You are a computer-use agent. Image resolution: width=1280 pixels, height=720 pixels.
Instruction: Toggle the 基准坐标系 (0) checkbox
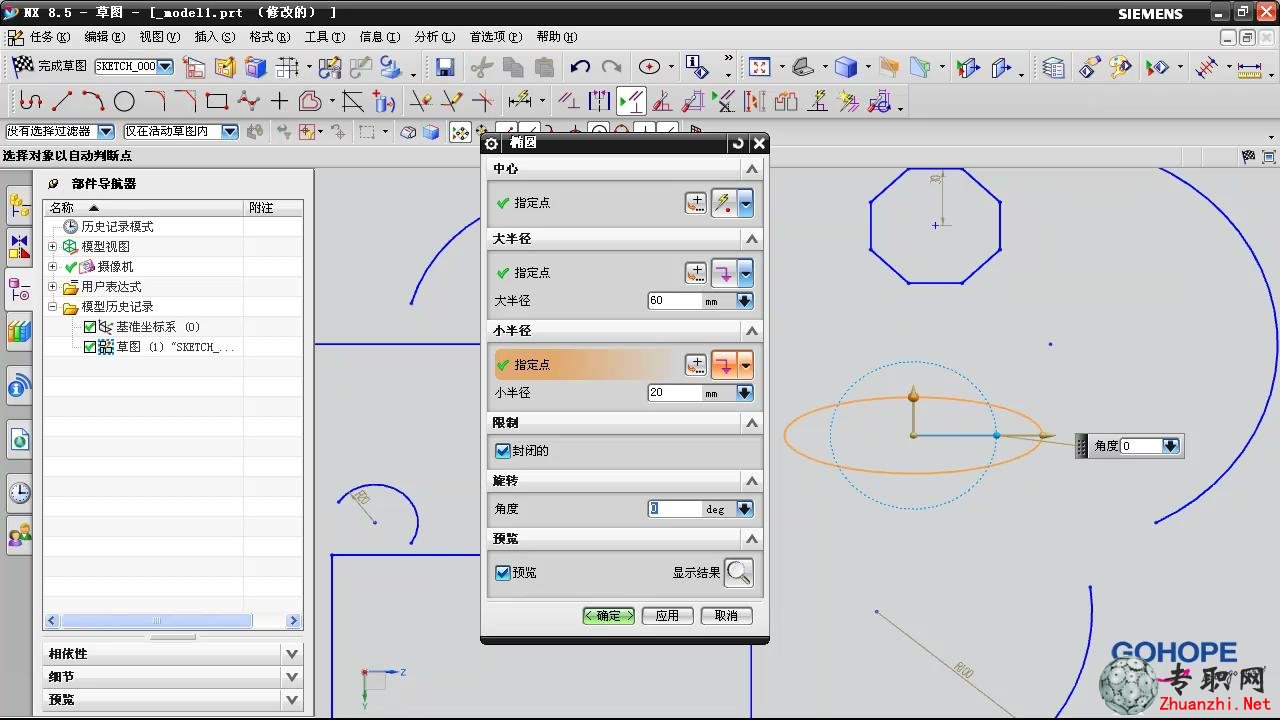[x=90, y=327]
